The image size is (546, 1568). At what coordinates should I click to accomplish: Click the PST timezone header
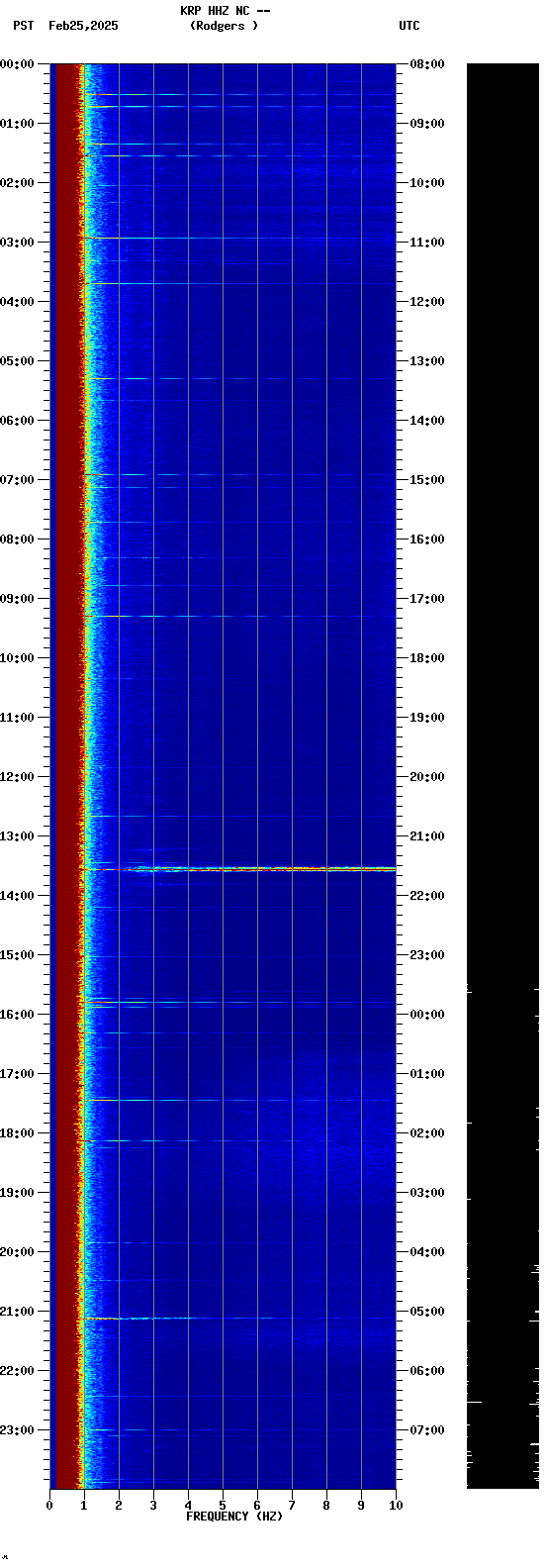coord(24,26)
